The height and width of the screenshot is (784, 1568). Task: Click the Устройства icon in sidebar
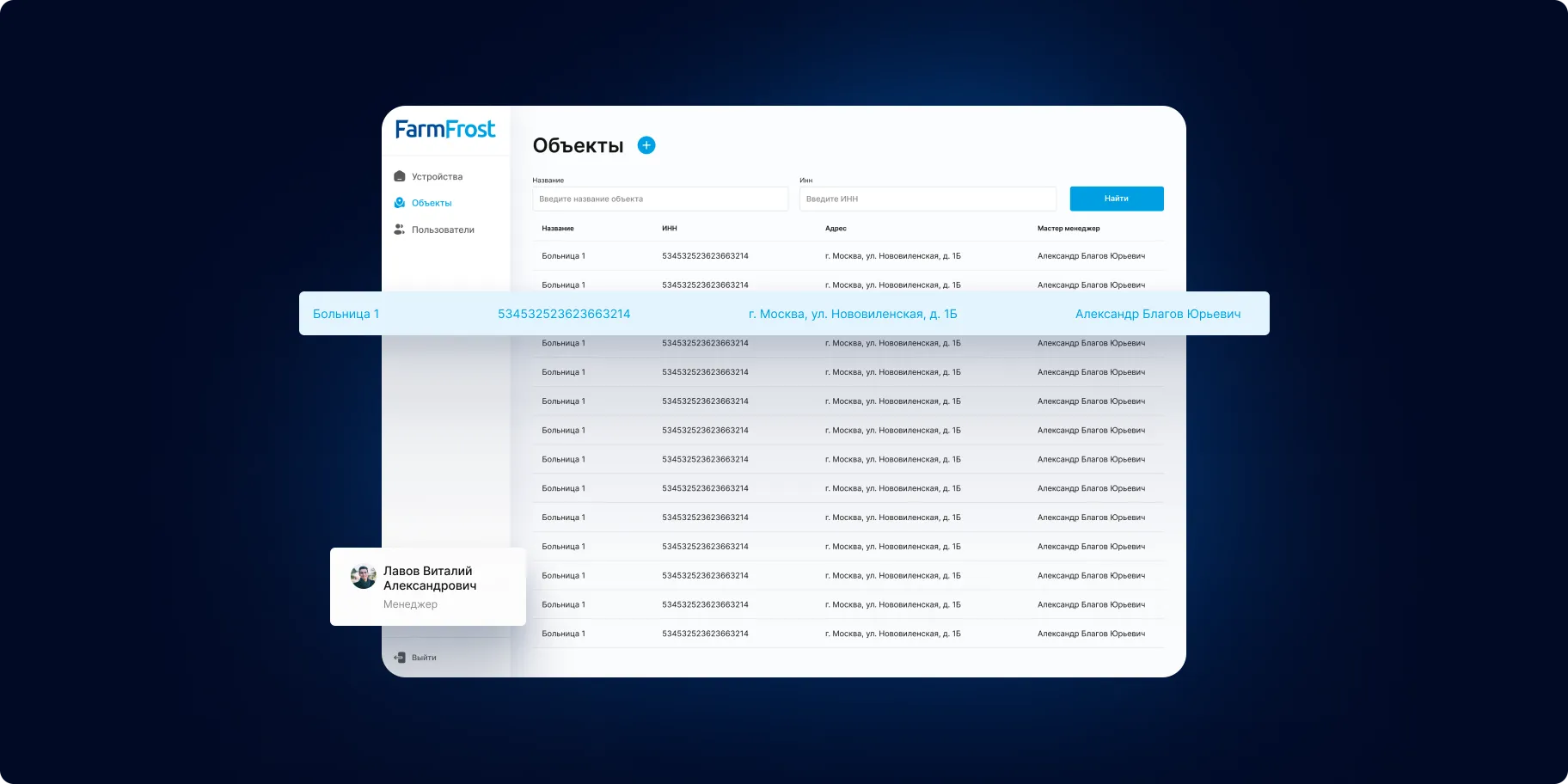tap(400, 176)
